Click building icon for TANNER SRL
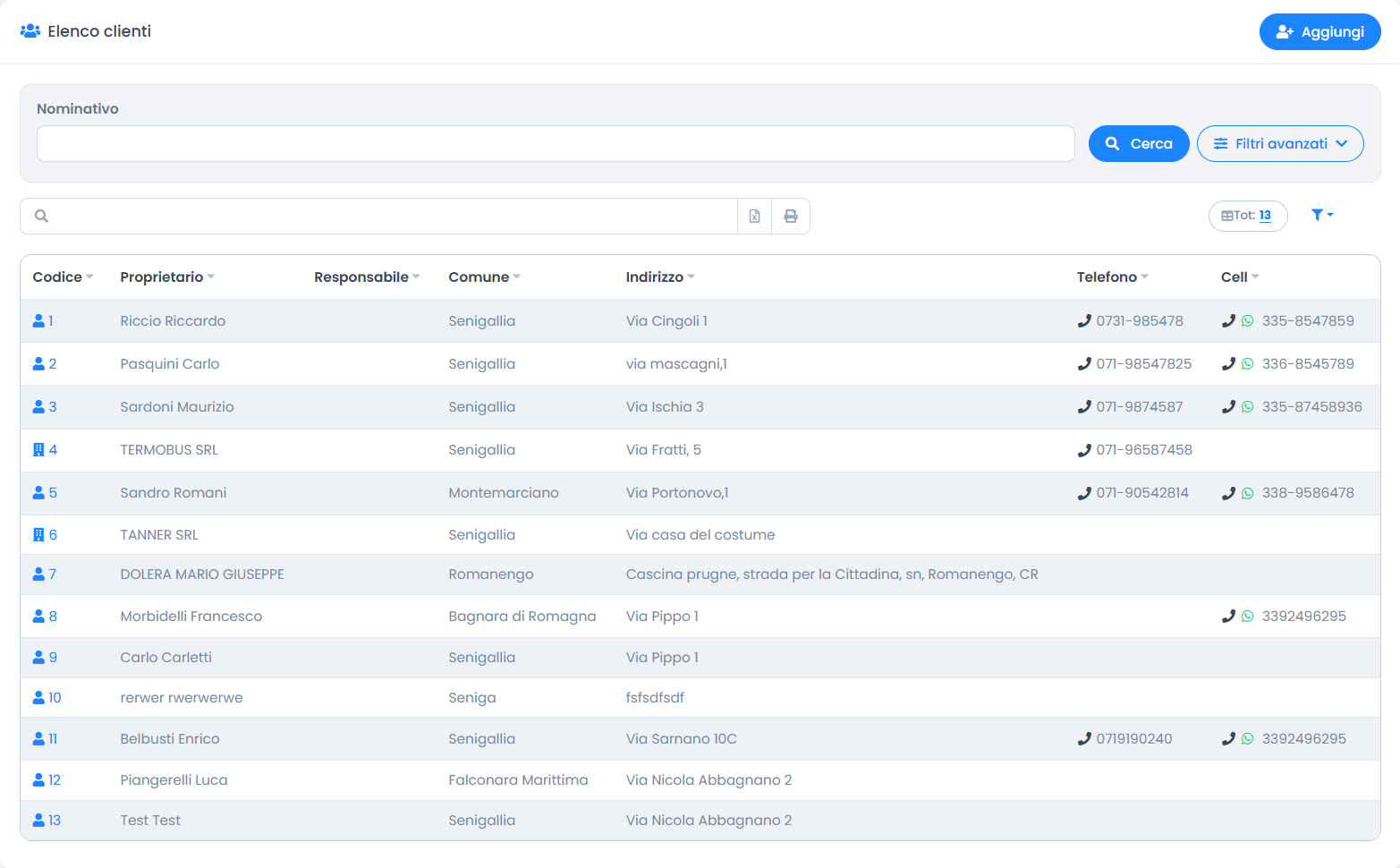1400x868 pixels. click(x=38, y=535)
